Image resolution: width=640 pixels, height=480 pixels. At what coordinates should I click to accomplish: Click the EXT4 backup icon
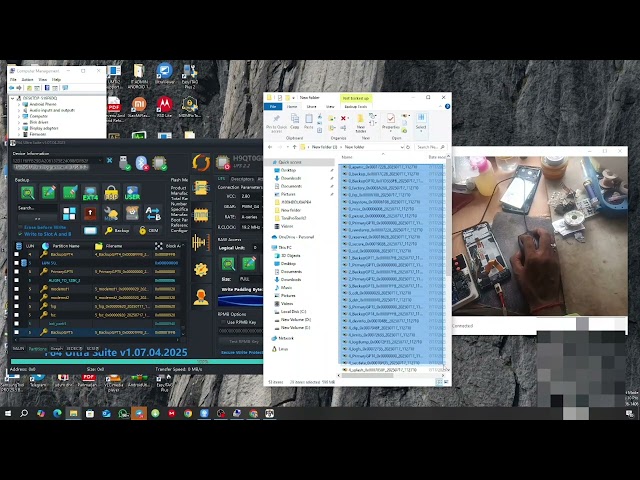(x=90, y=193)
